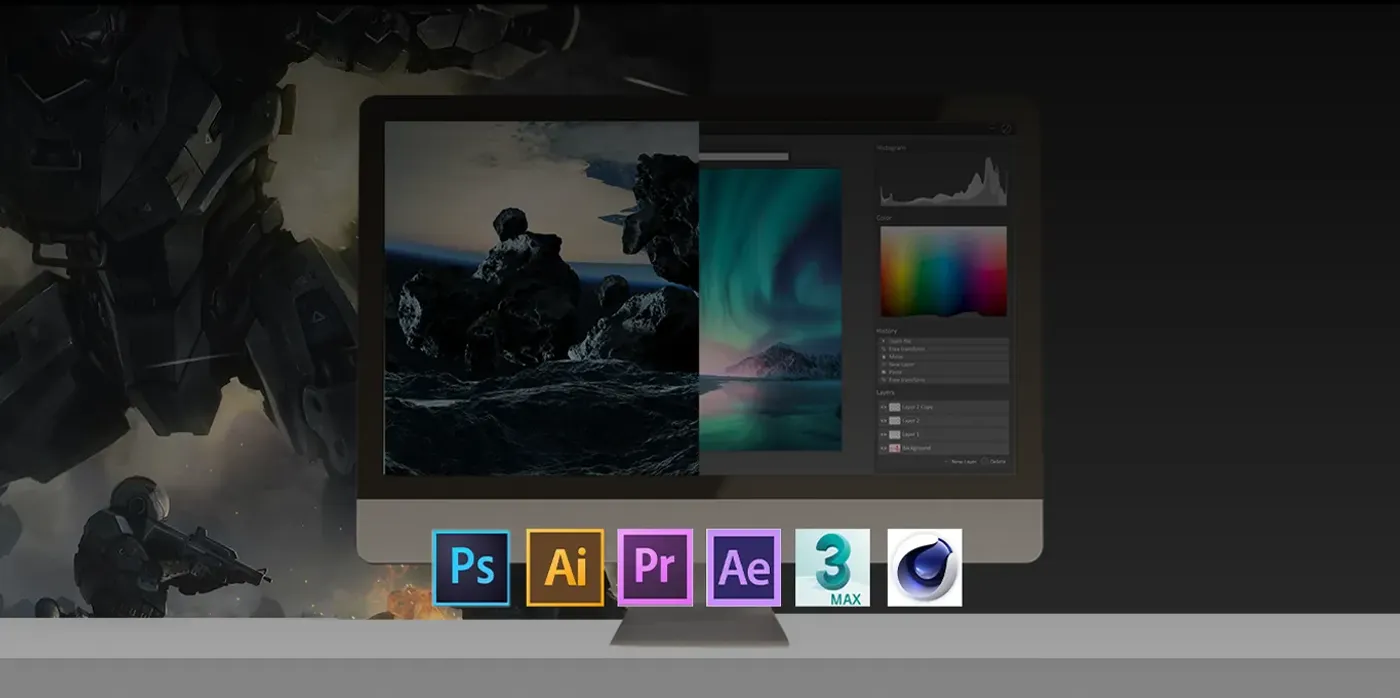Select the Premiere Pro Pr icon

655,568
